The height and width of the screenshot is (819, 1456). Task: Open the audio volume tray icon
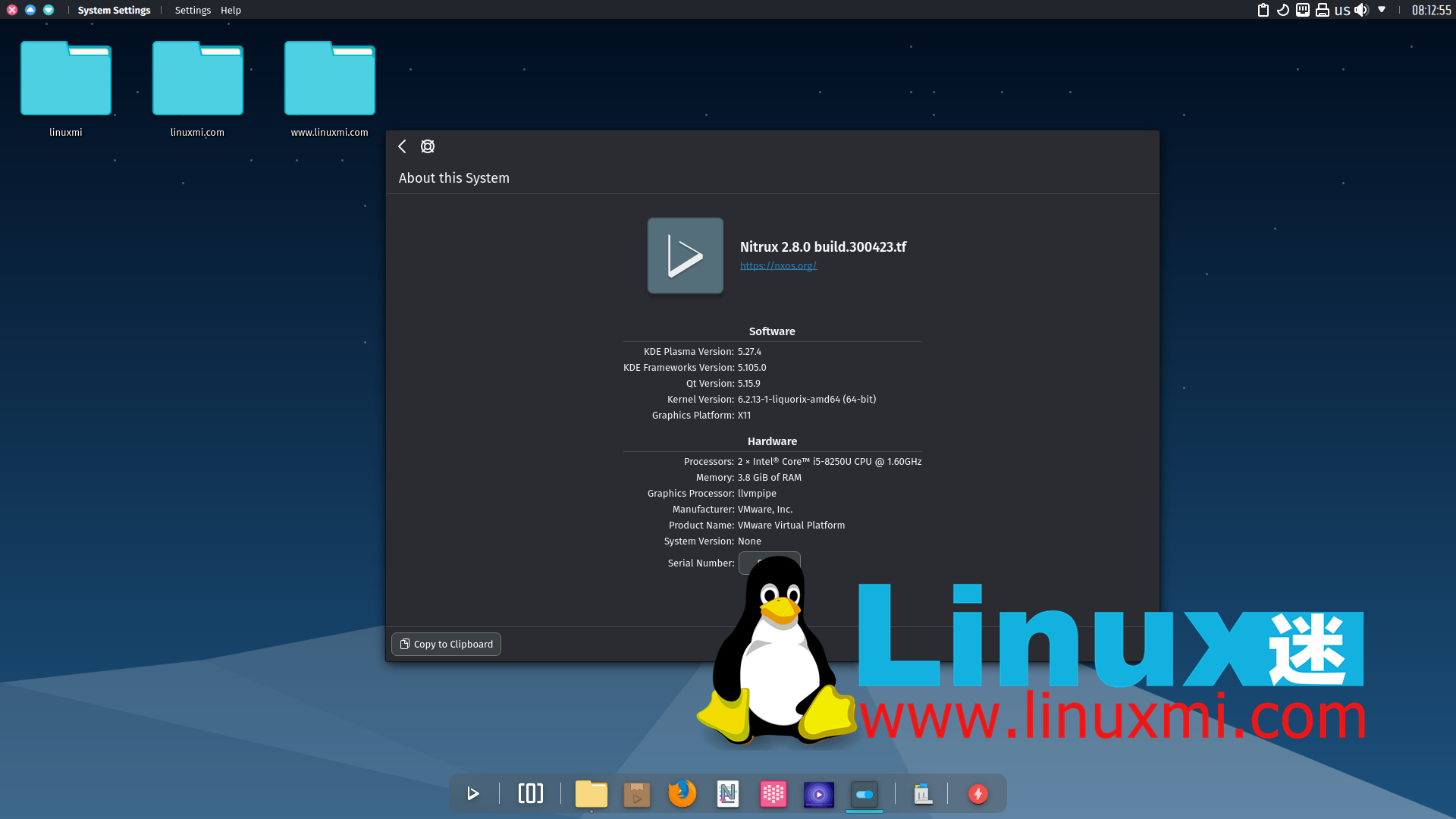click(1362, 10)
